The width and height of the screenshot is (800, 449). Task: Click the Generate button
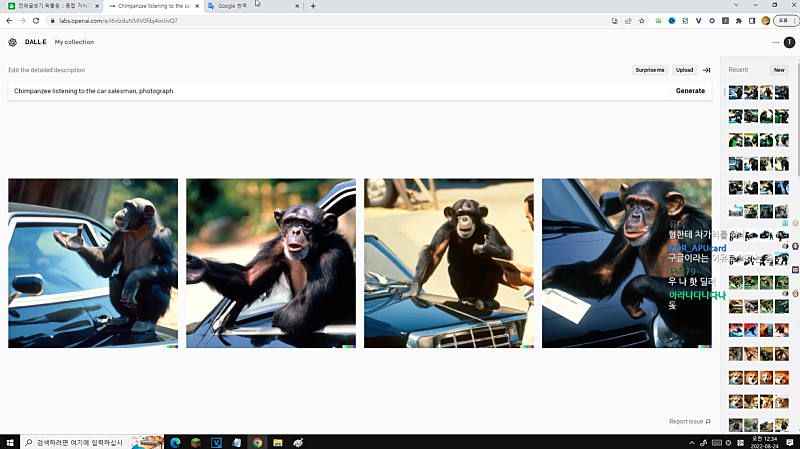[690, 91]
